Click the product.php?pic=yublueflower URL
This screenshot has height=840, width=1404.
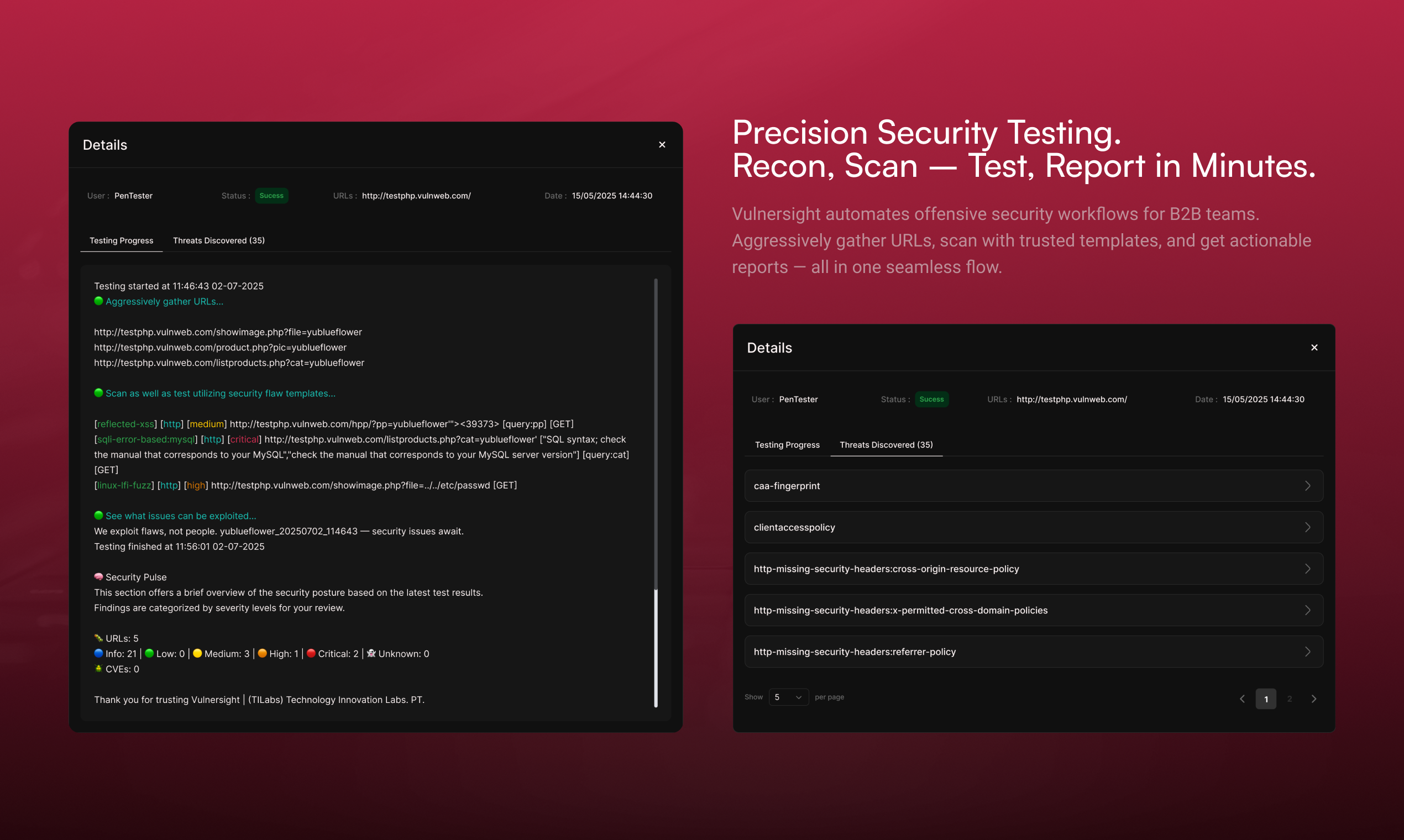coord(220,348)
